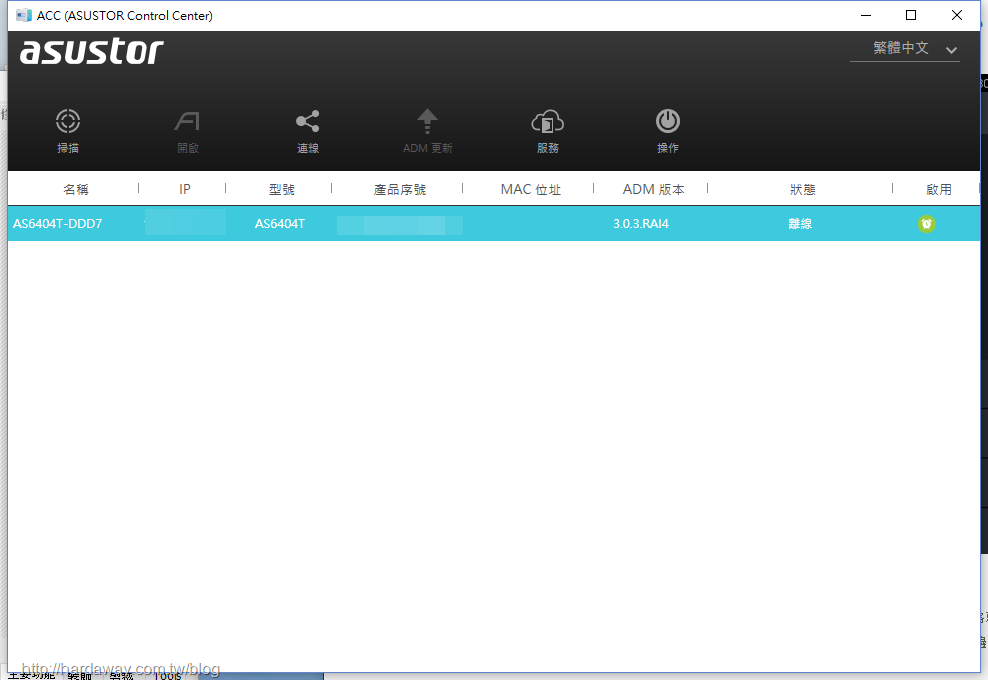
Task: Open the Services (服務) cloud icon
Action: 548,121
